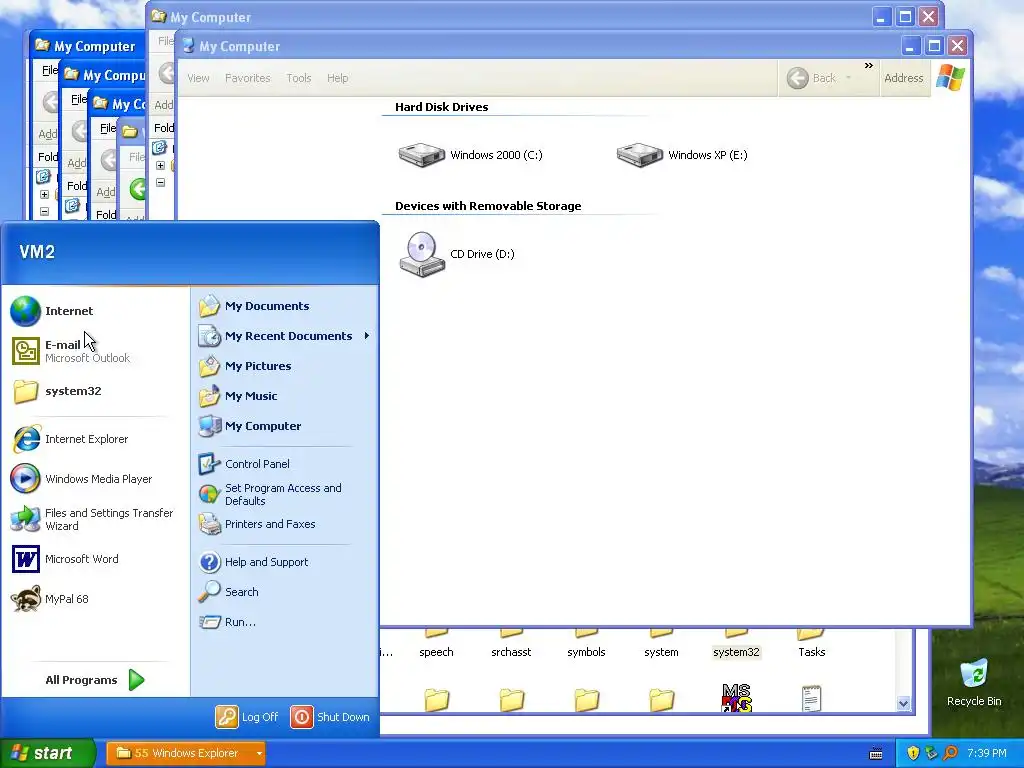The height and width of the screenshot is (768, 1024).
Task: Select the srchasst folder
Action: tap(511, 652)
